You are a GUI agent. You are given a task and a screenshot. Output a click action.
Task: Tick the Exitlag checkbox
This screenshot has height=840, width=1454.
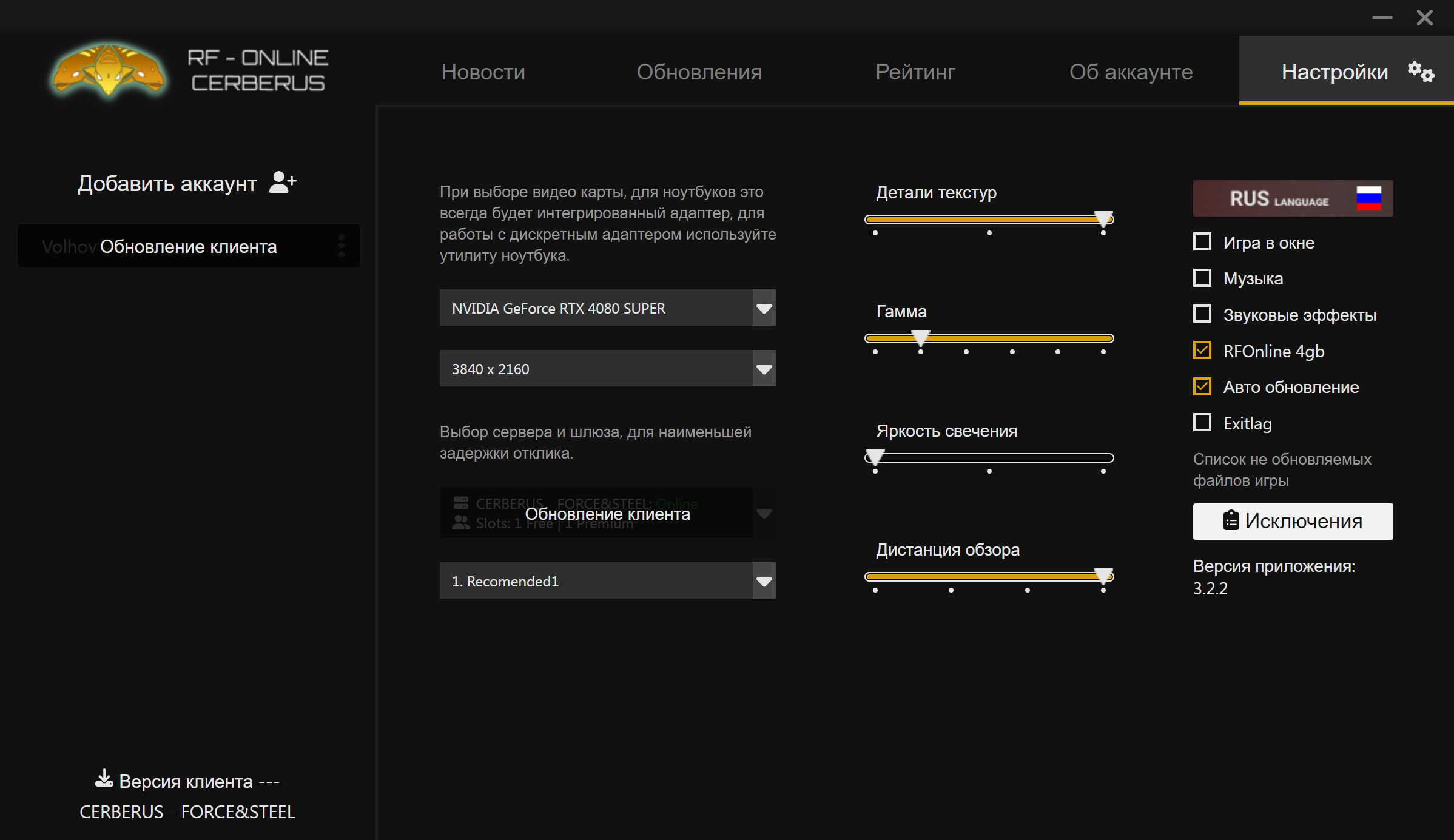[1202, 422]
